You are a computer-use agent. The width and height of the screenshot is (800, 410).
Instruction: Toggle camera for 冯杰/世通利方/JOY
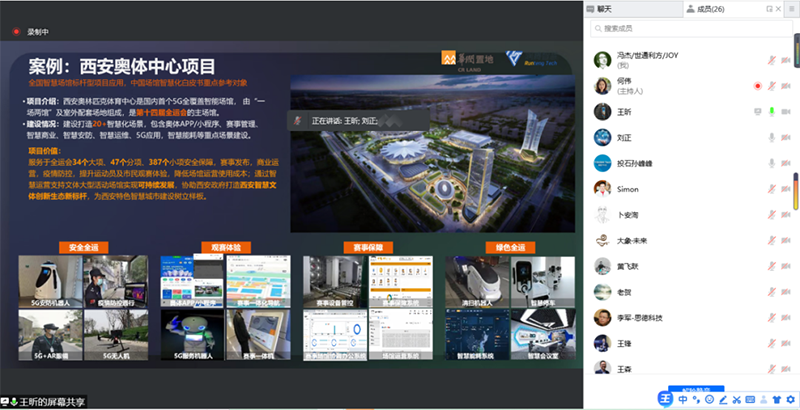click(786, 60)
